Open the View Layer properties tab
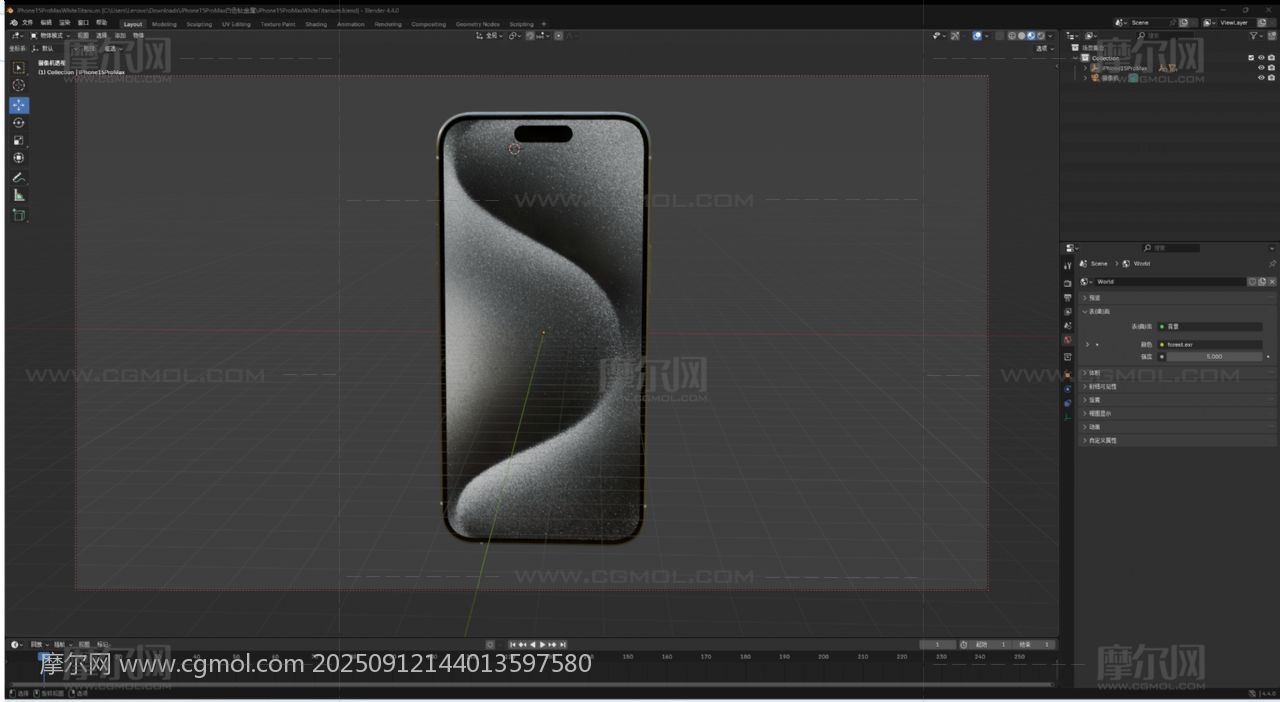The height and width of the screenshot is (702, 1280). pos(1068,311)
